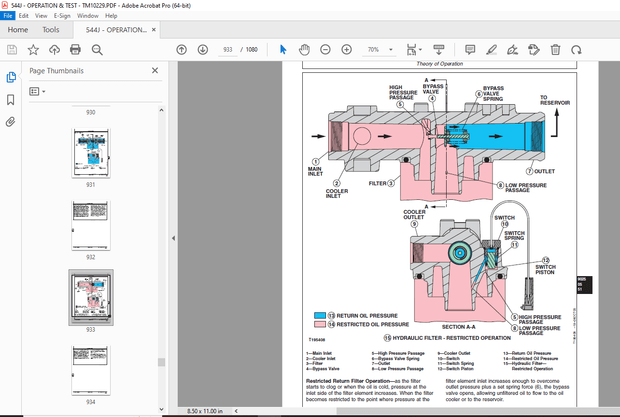Open the Help menu
Screen dimensions: 620x417
(x=111, y=16)
